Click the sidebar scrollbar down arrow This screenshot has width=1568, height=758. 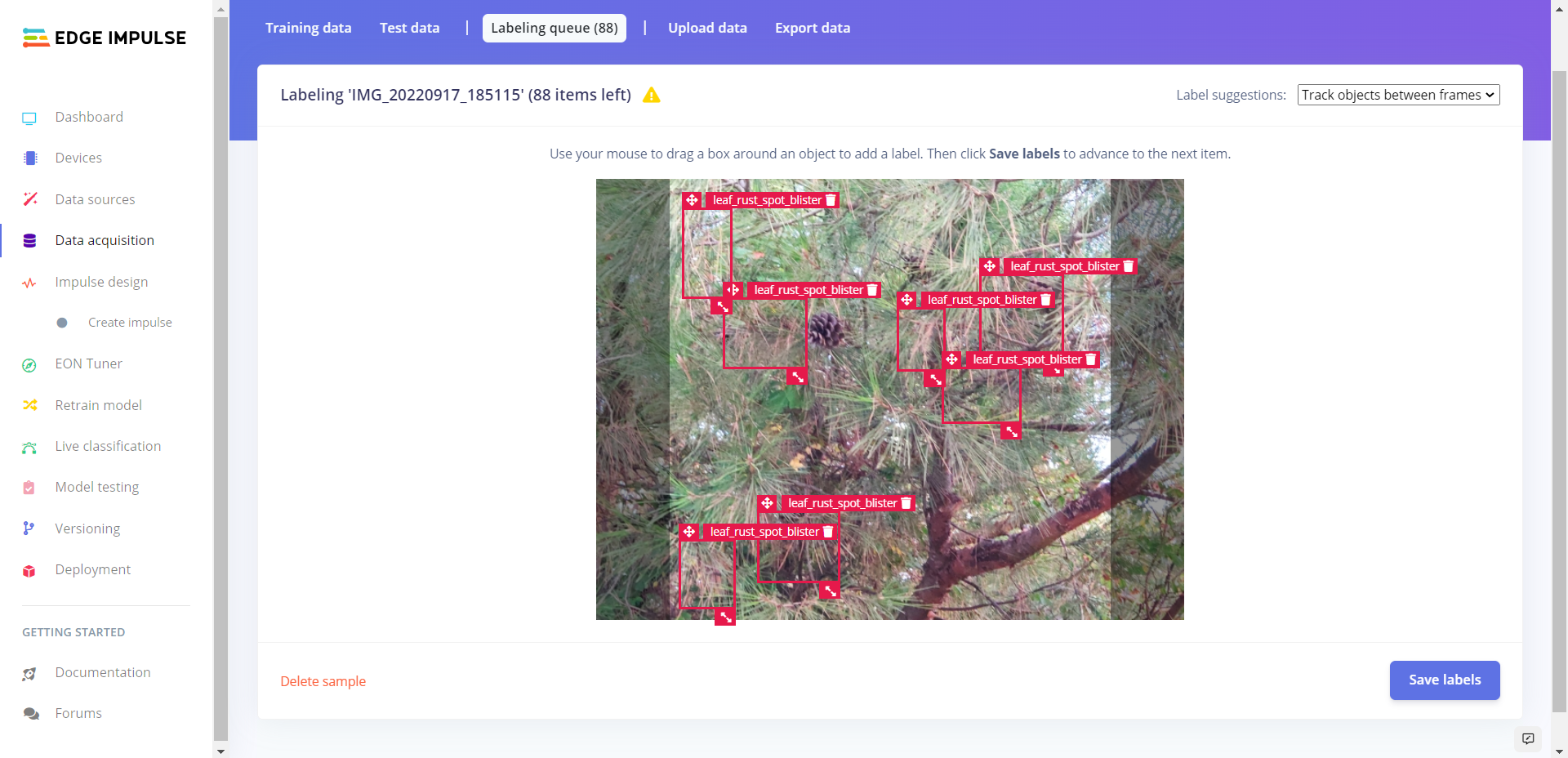coord(220,751)
